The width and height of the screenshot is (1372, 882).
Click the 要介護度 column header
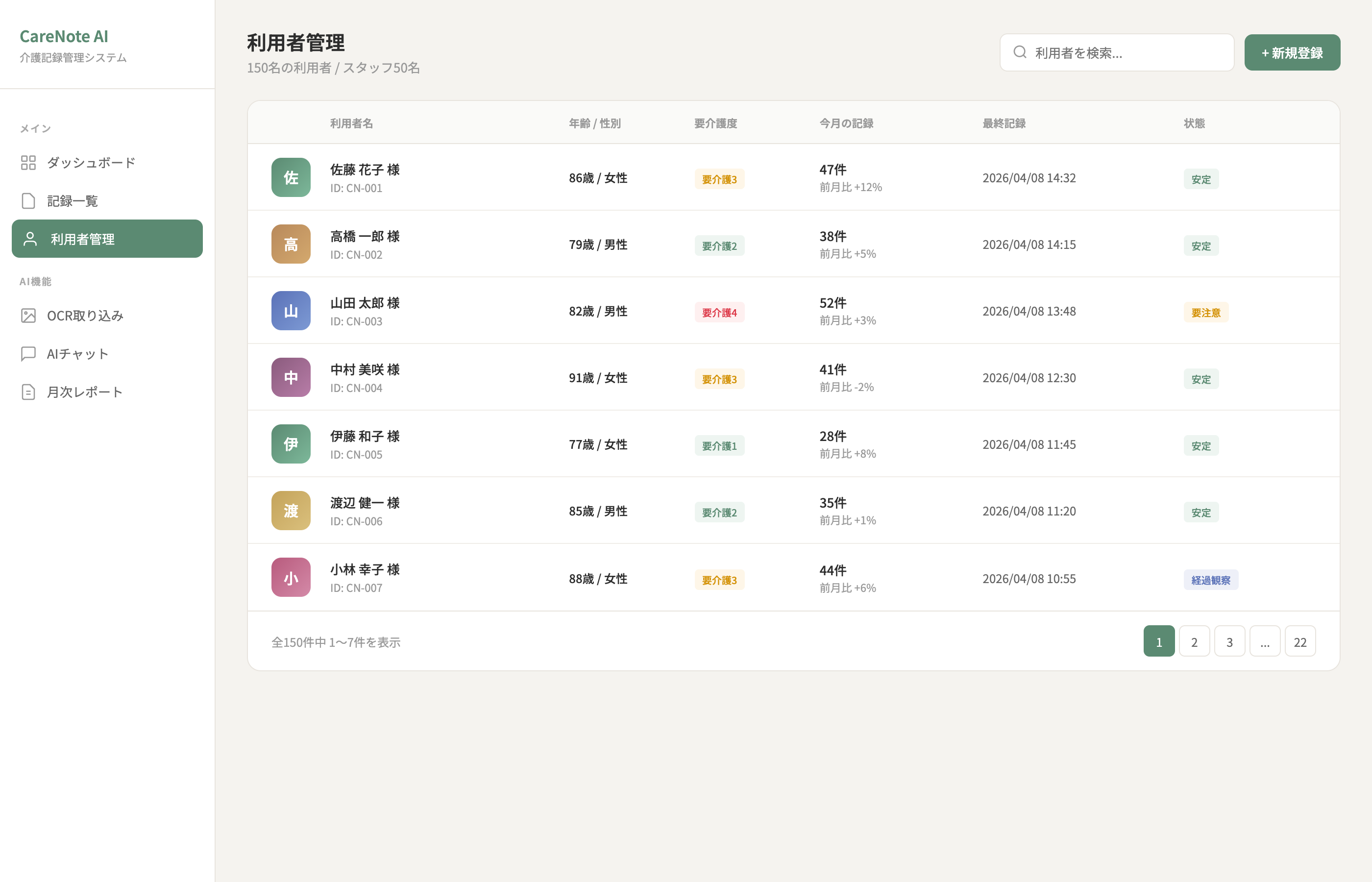(x=716, y=123)
